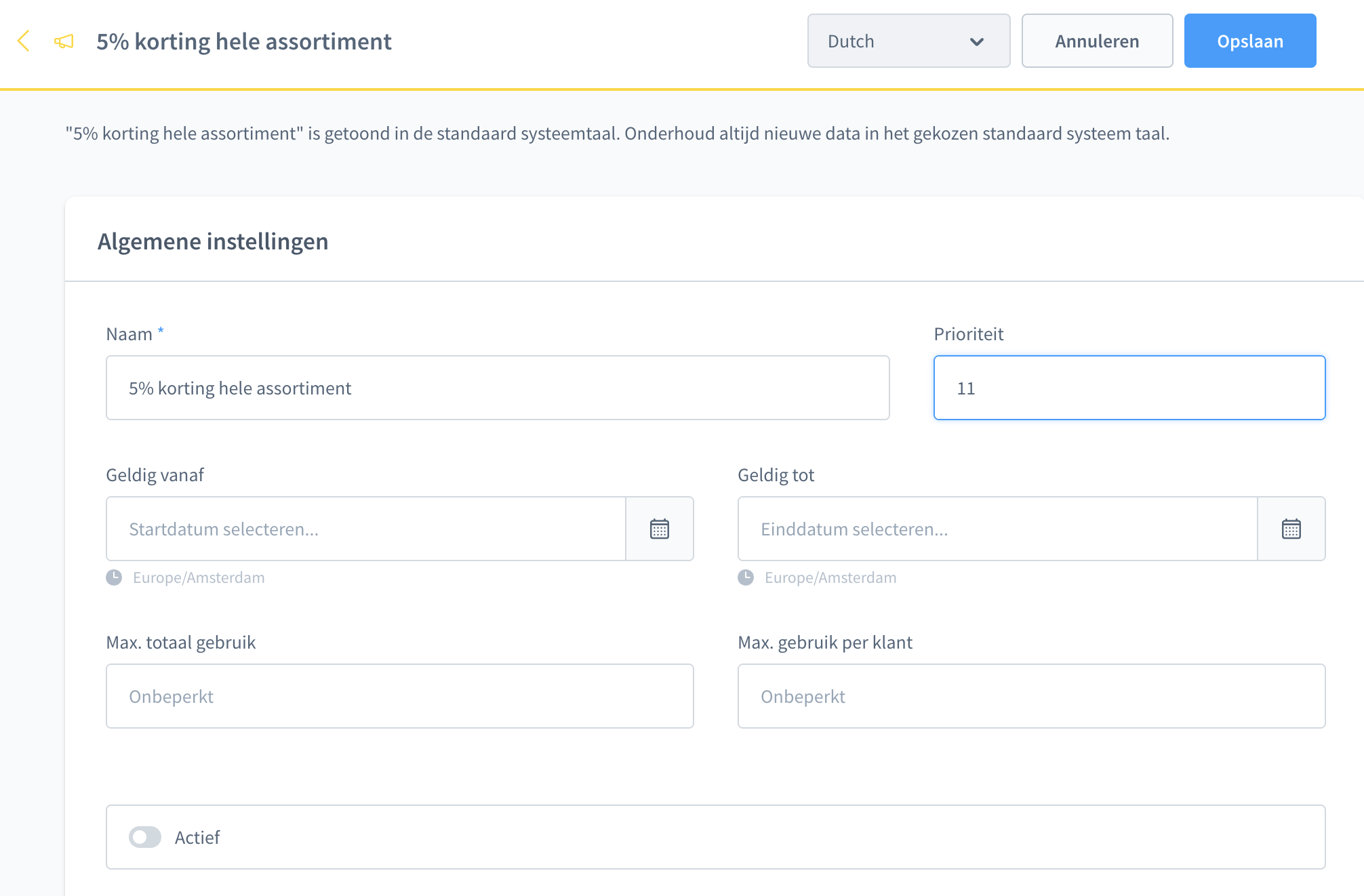Click the Algemene instellingen heading

coord(213,241)
